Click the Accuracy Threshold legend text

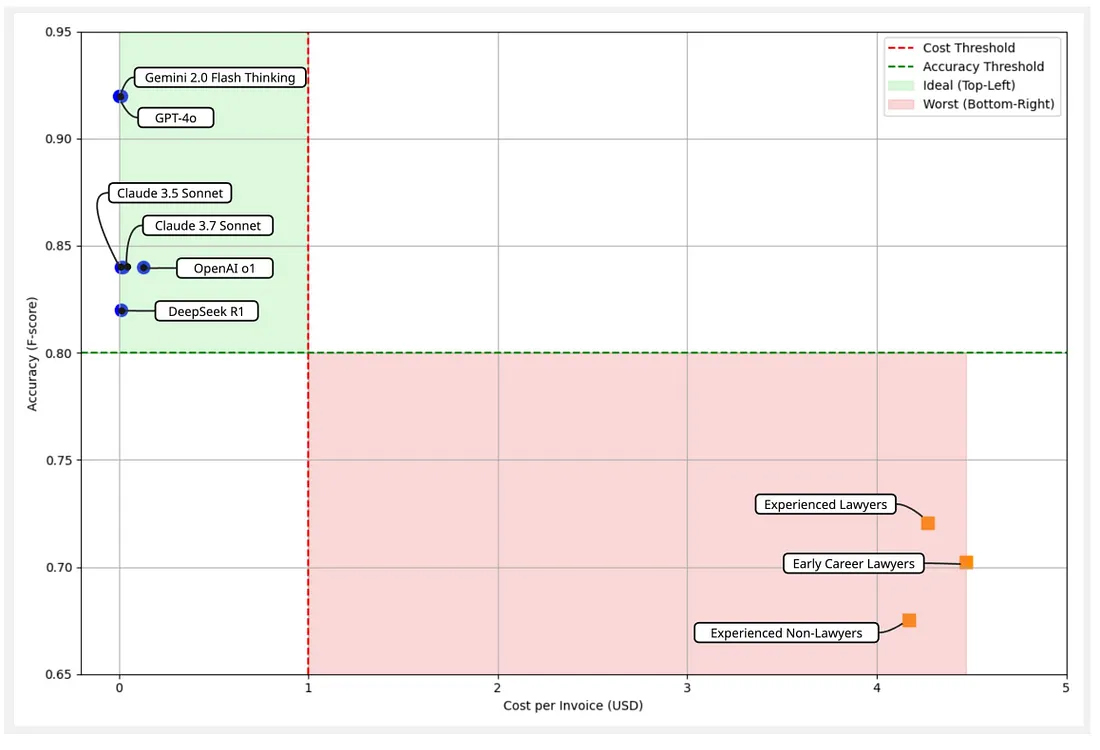[x=984, y=67]
